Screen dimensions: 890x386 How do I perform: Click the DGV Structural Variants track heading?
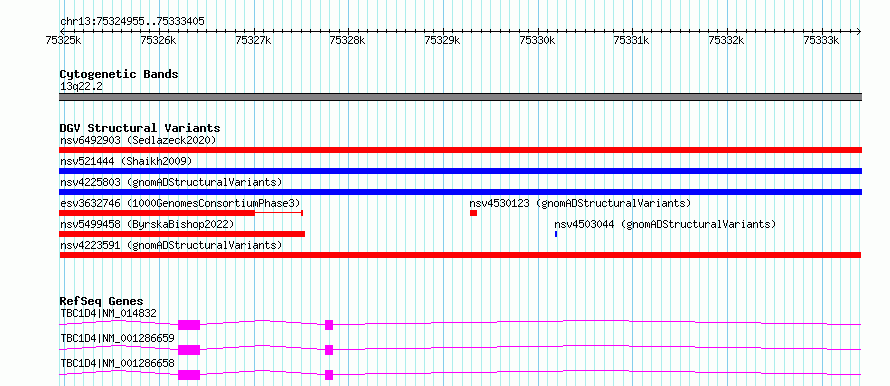(x=140, y=128)
